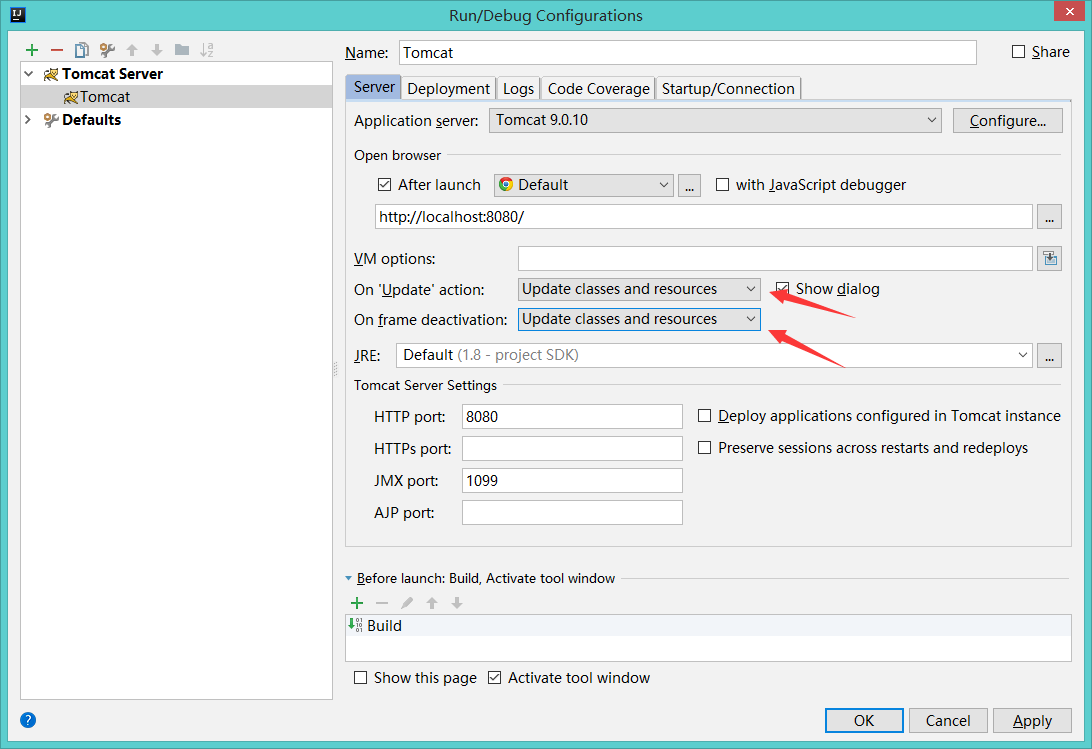
Task: Open the JRE dropdown
Action: point(714,355)
